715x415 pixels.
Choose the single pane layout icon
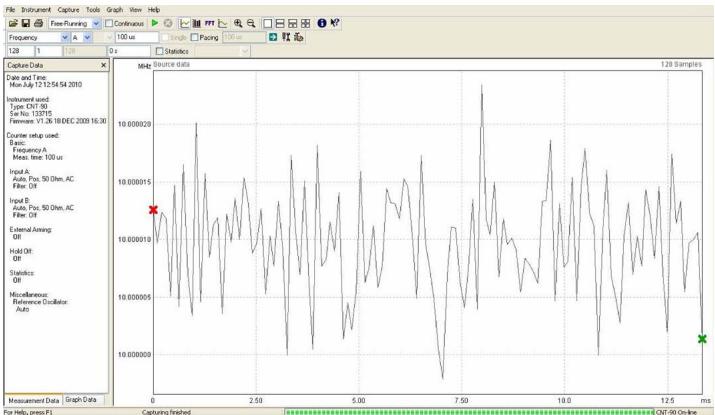(268, 23)
